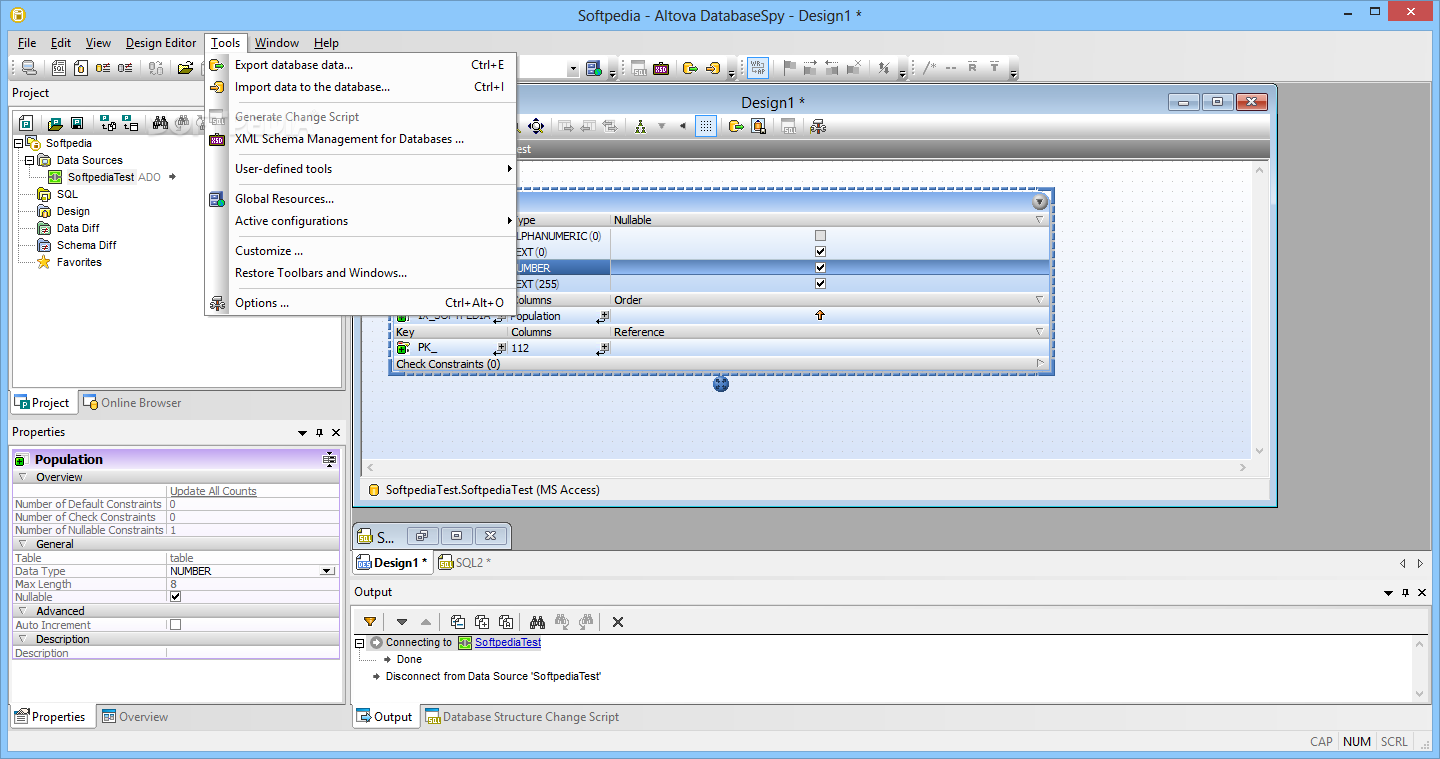Open the Data Type NUMBER dropdown
This screenshot has width=1440, height=759.
coord(327,571)
